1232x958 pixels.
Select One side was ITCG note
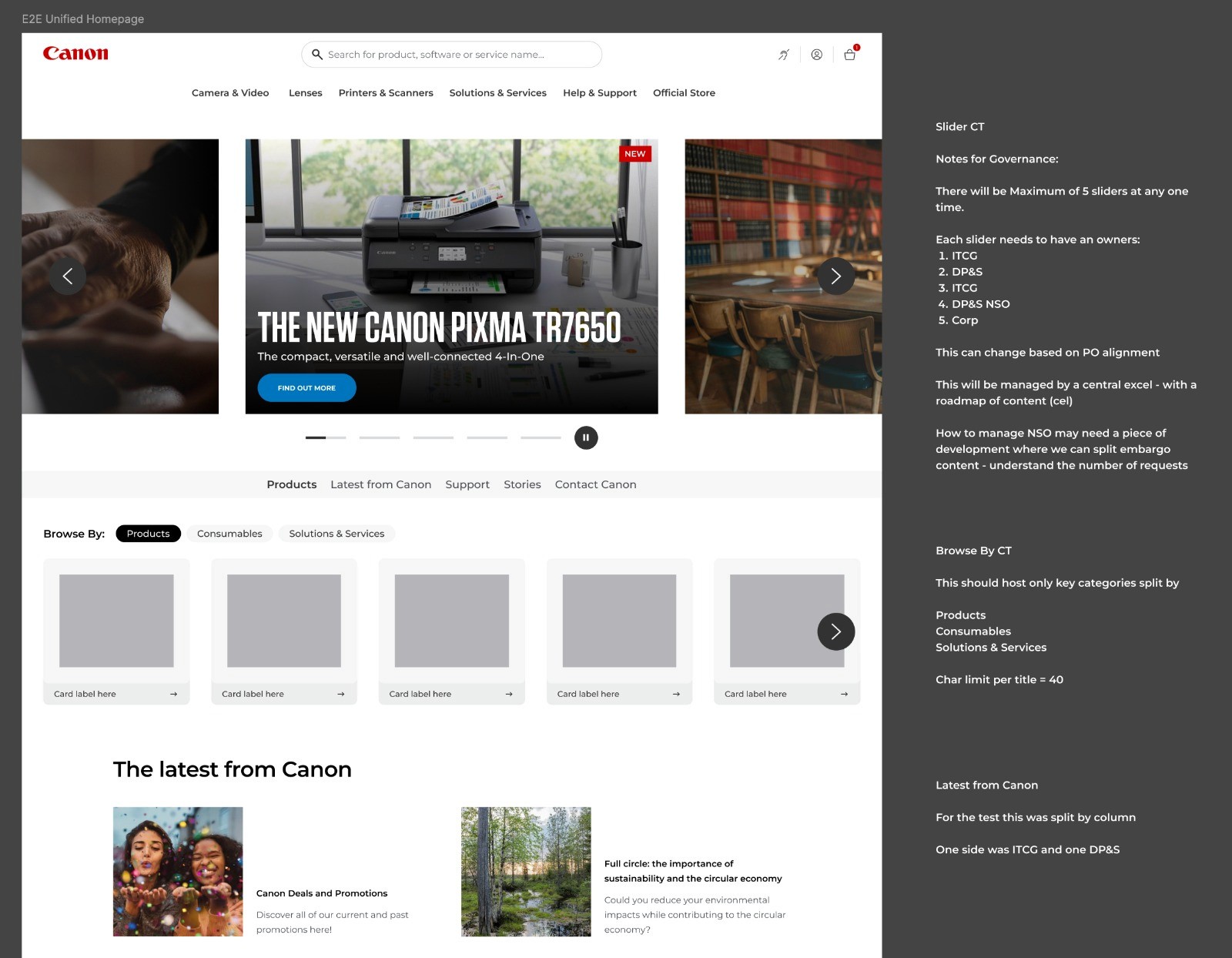click(x=1028, y=849)
